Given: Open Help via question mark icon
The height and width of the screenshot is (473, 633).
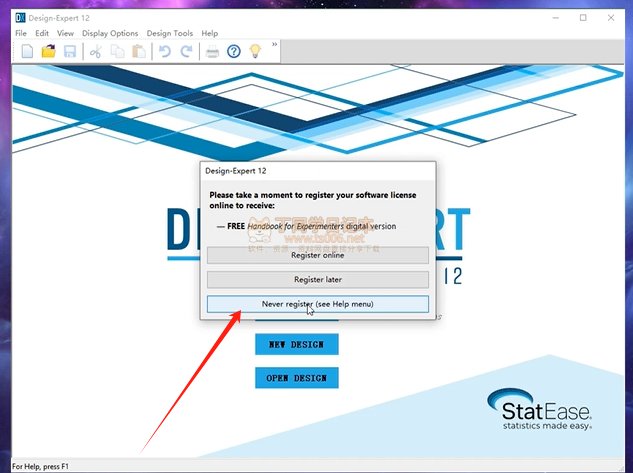Looking at the screenshot, I should coord(234,51).
